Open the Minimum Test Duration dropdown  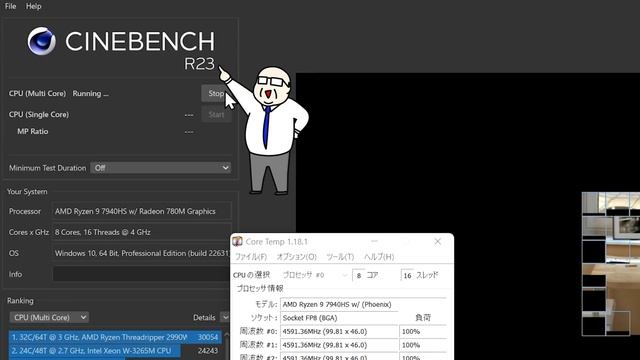[x=160, y=168]
